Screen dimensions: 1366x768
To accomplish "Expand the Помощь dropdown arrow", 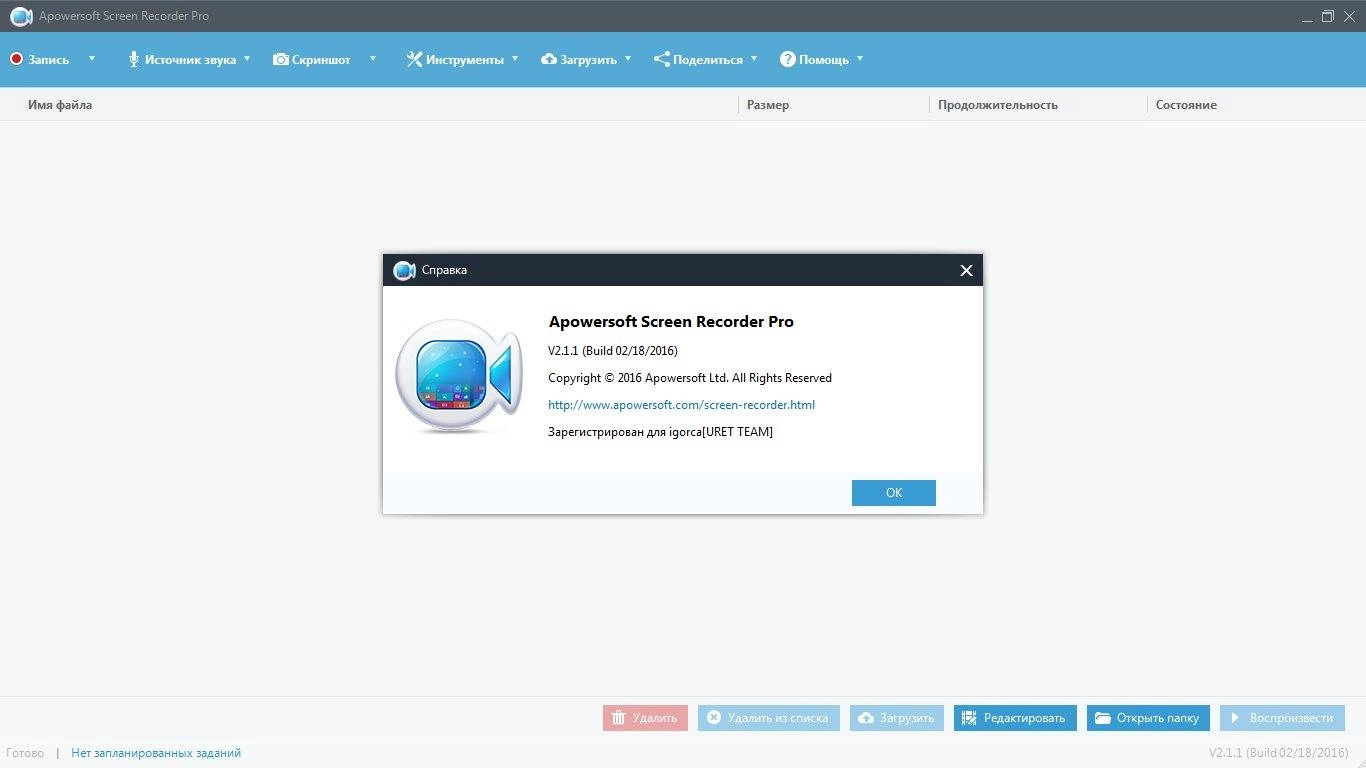I will coord(860,58).
